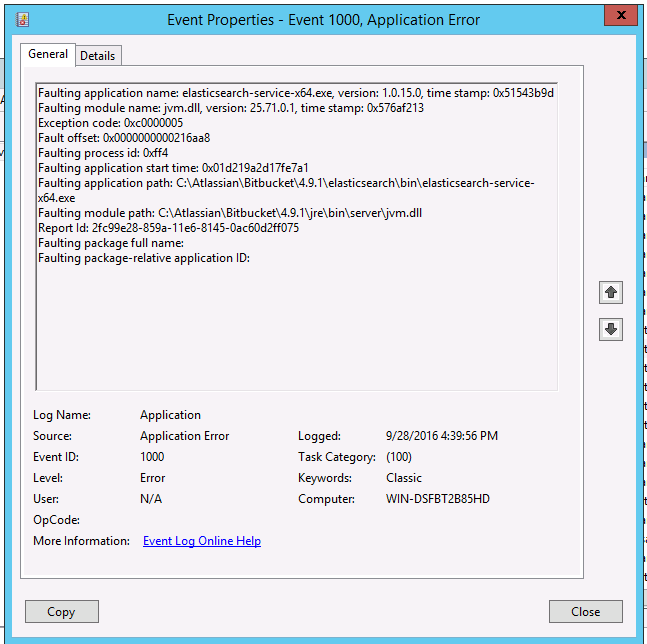Viewport: 647px width, 644px height.
Task: Click the Logged date 9/28/2016 4:39:56 PM
Action: click(442, 436)
